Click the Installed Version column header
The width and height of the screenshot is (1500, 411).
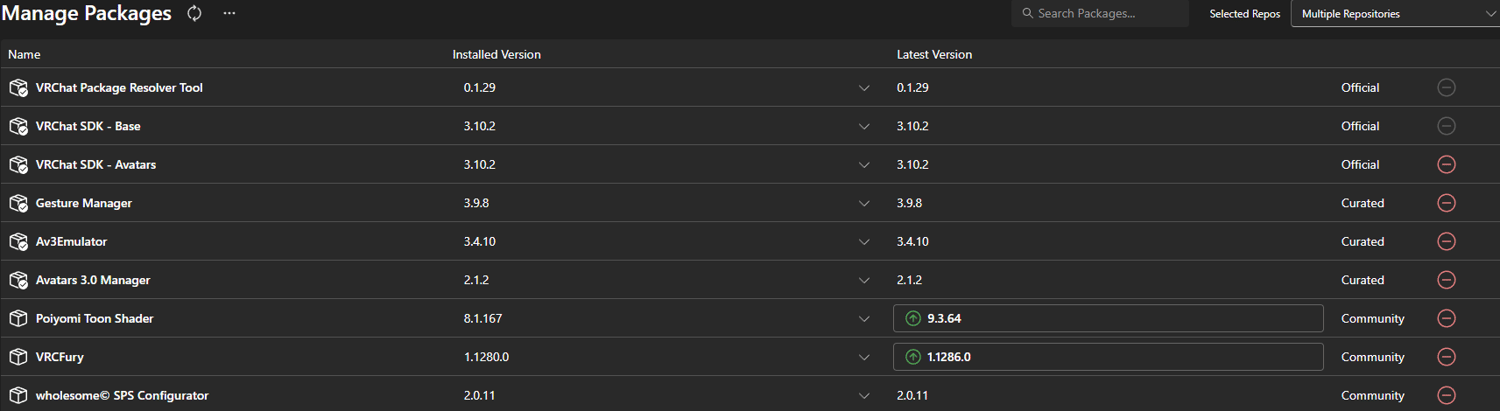tap(496, 54)
